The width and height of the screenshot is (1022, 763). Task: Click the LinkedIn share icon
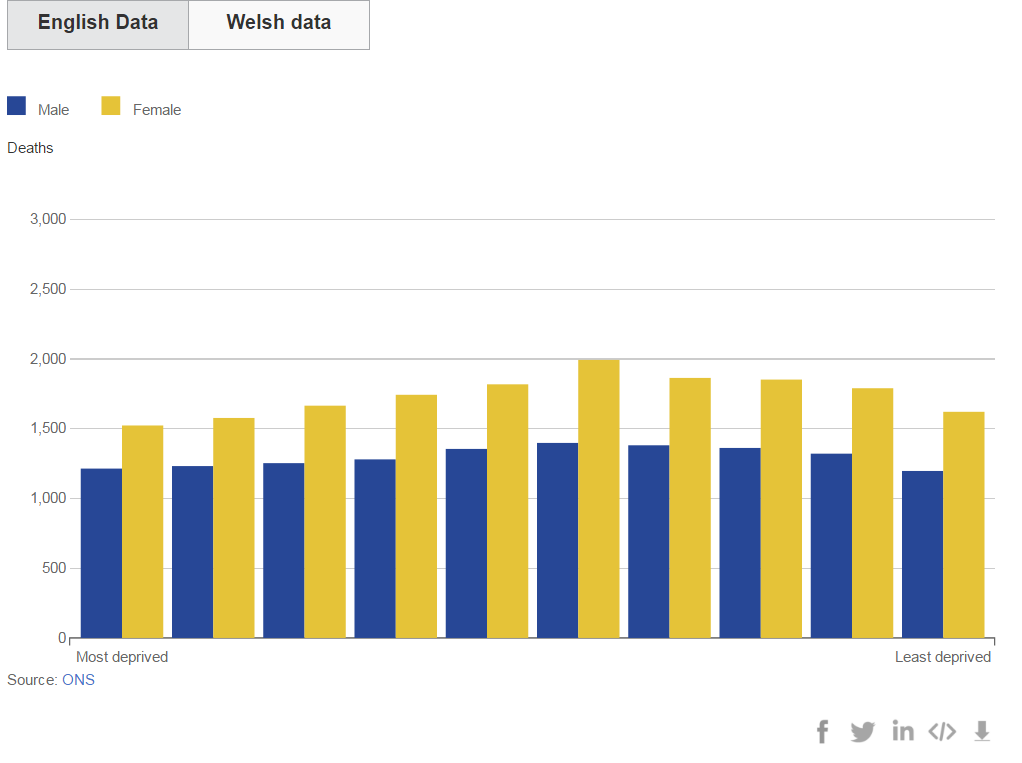point(903,731)
